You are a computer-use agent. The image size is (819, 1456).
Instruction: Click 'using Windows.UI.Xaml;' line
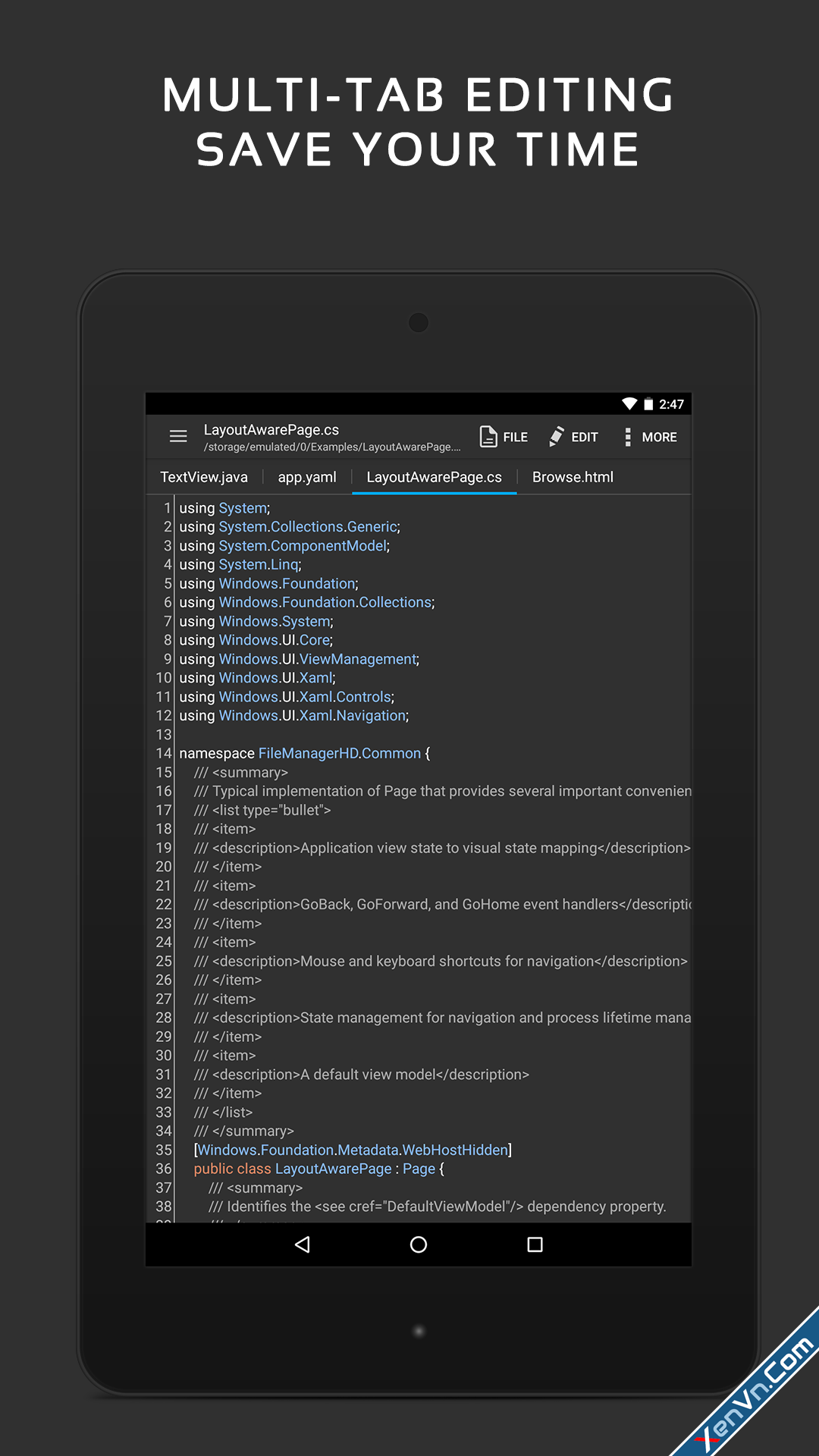click(x=258, y=678)
